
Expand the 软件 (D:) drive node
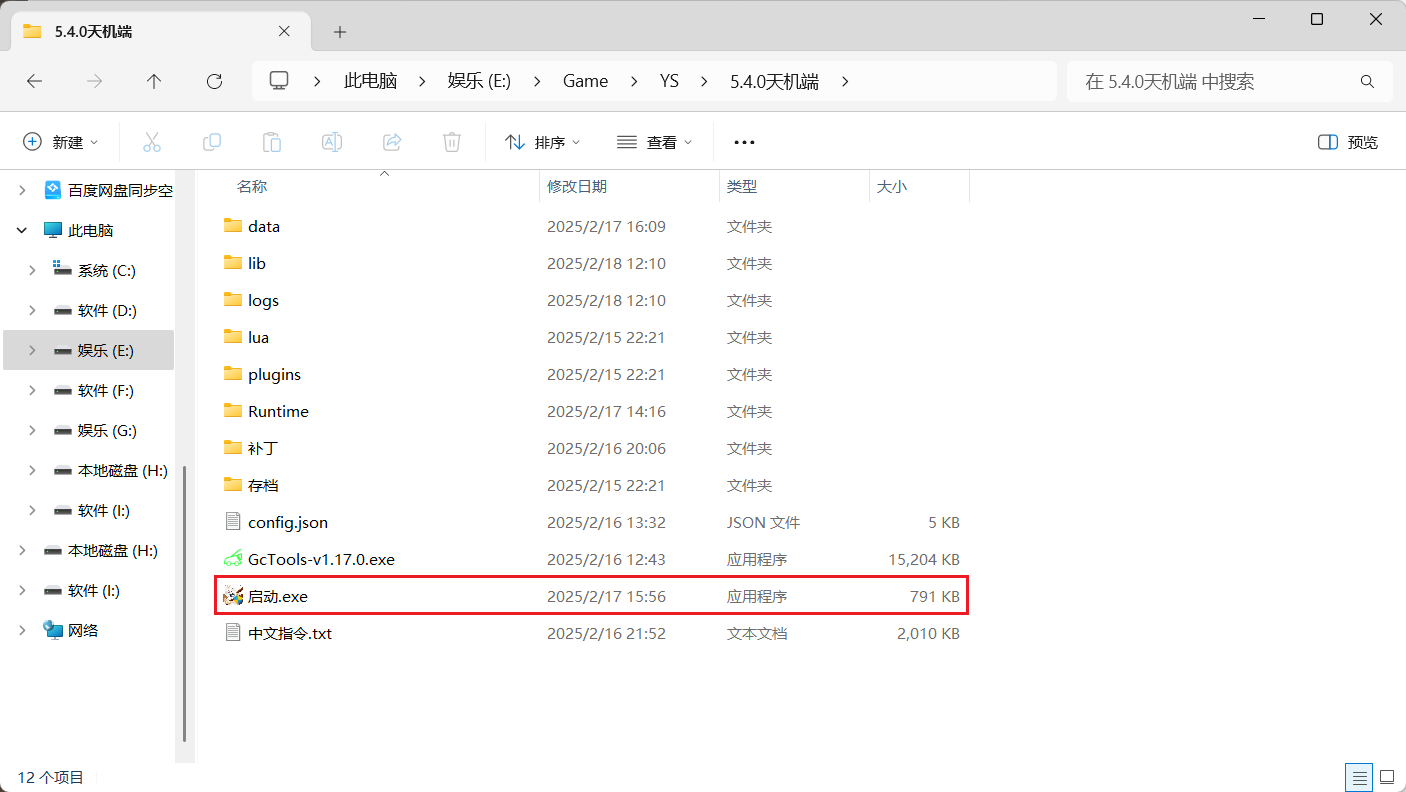[x=32, y=310]
